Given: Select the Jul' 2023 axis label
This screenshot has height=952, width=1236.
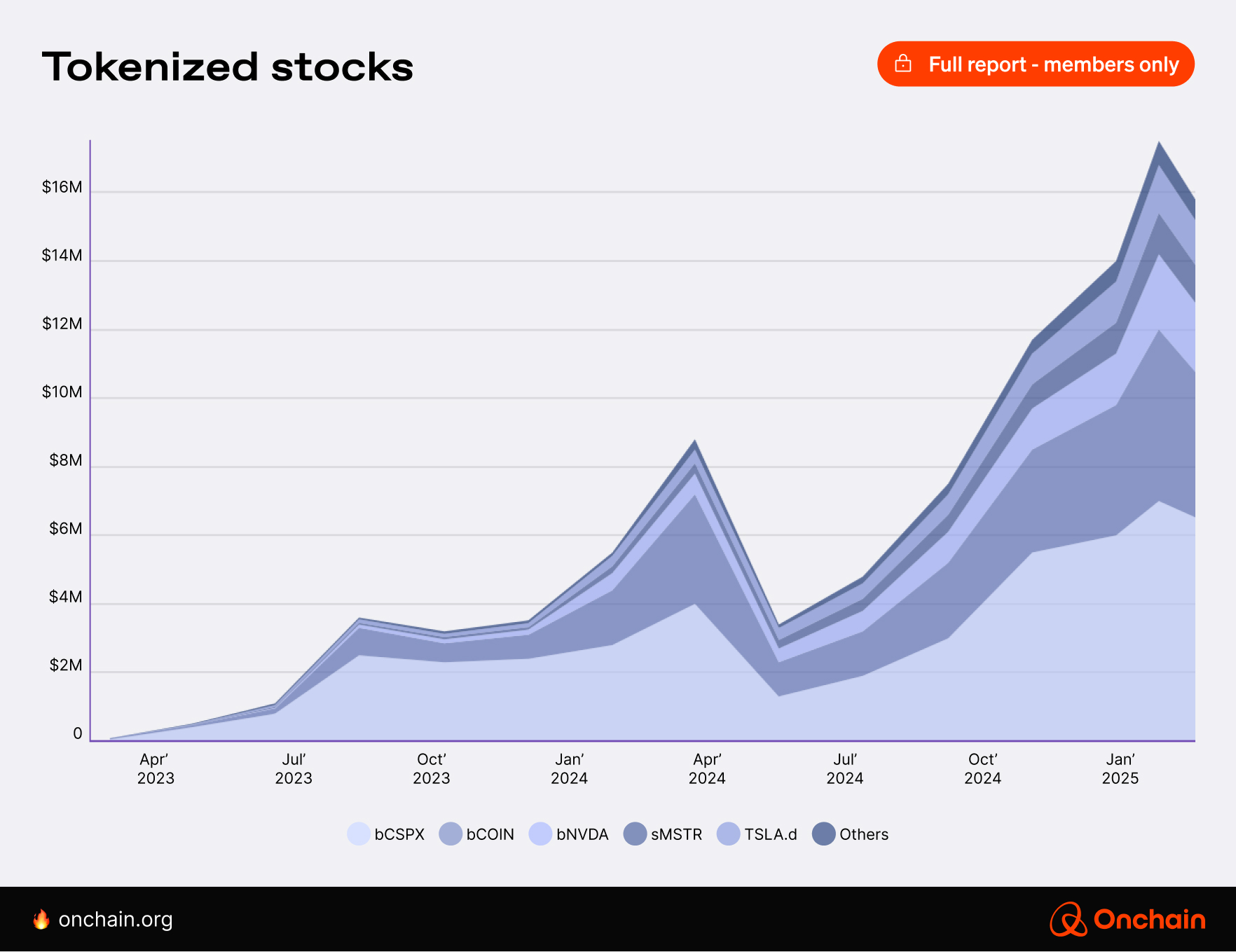Looking at the screenshot, I should (294, 768).
